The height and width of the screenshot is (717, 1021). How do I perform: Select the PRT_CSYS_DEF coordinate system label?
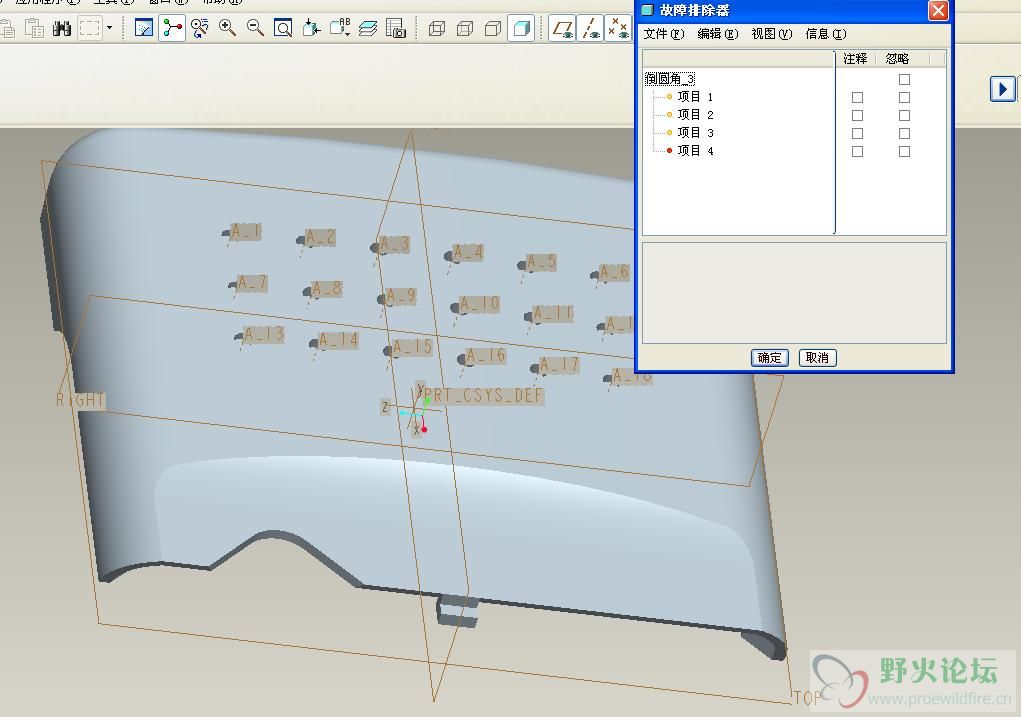click(x=483, y=396)
